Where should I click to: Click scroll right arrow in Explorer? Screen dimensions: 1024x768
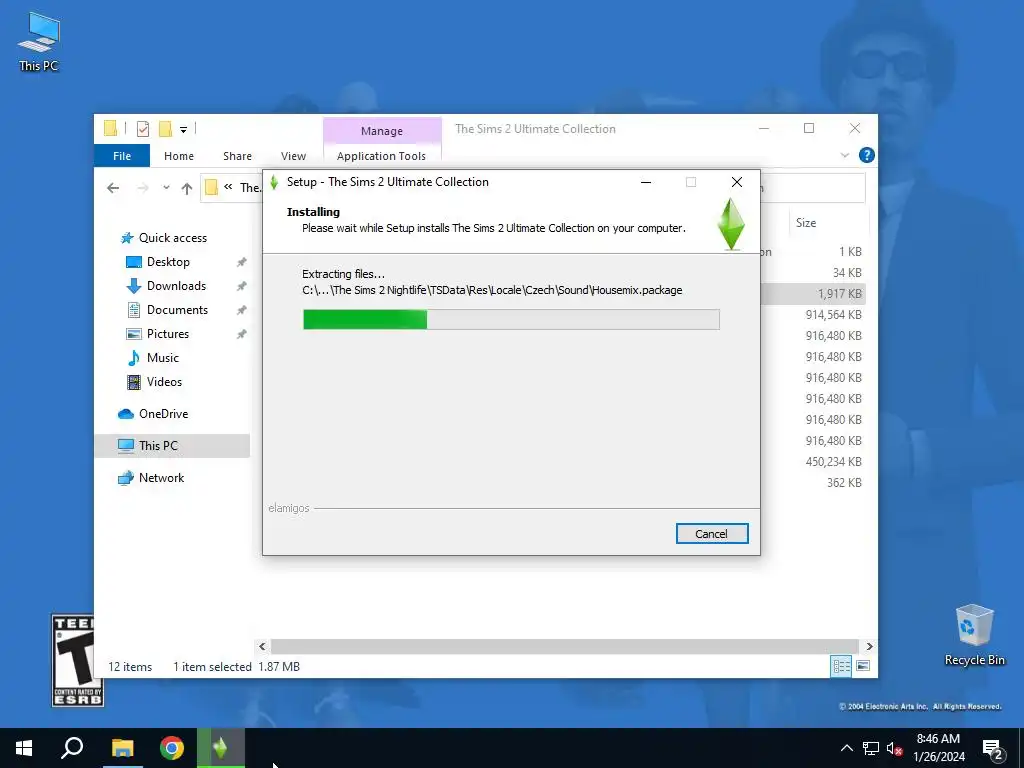(x=869, y=647)
